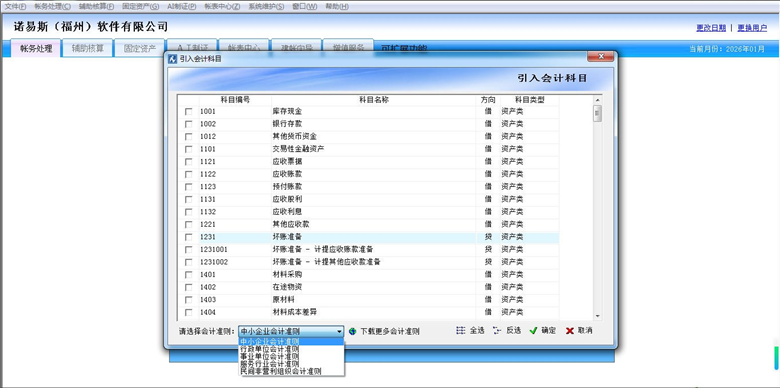Click the subject list scroll-up arrow
Viewport: 780px width, 388px height.
point(597,99)
